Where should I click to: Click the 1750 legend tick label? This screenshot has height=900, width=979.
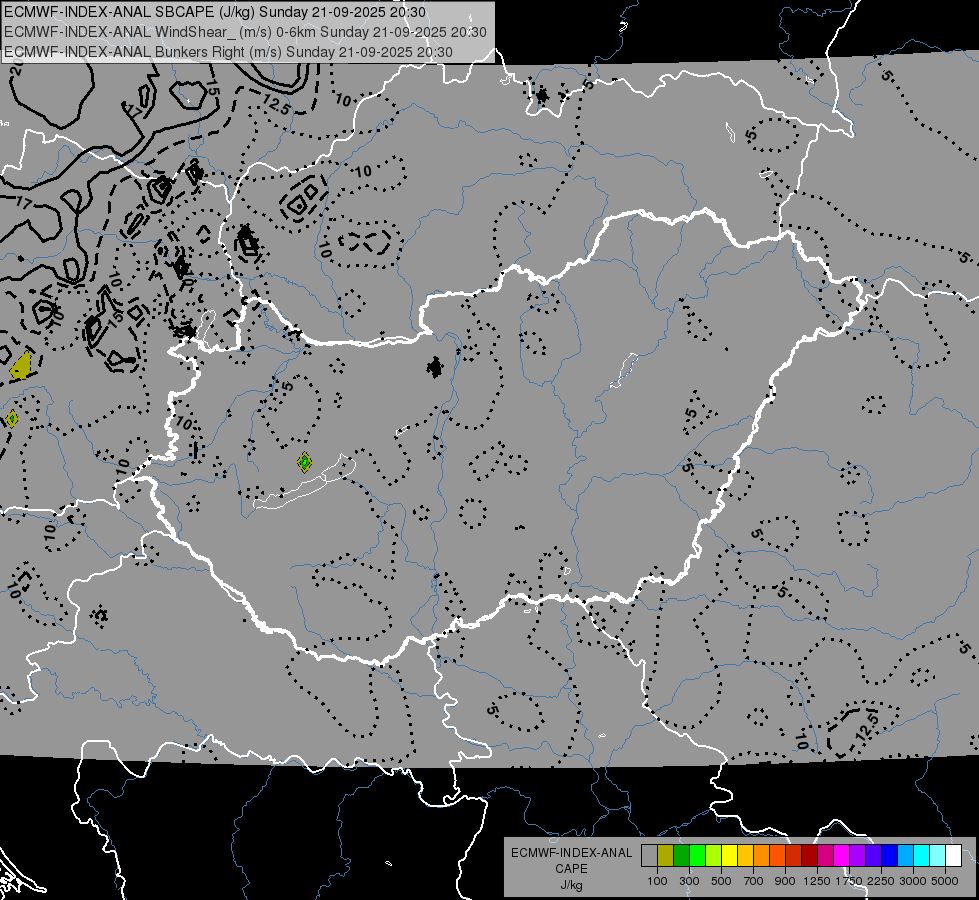[849, 881]
